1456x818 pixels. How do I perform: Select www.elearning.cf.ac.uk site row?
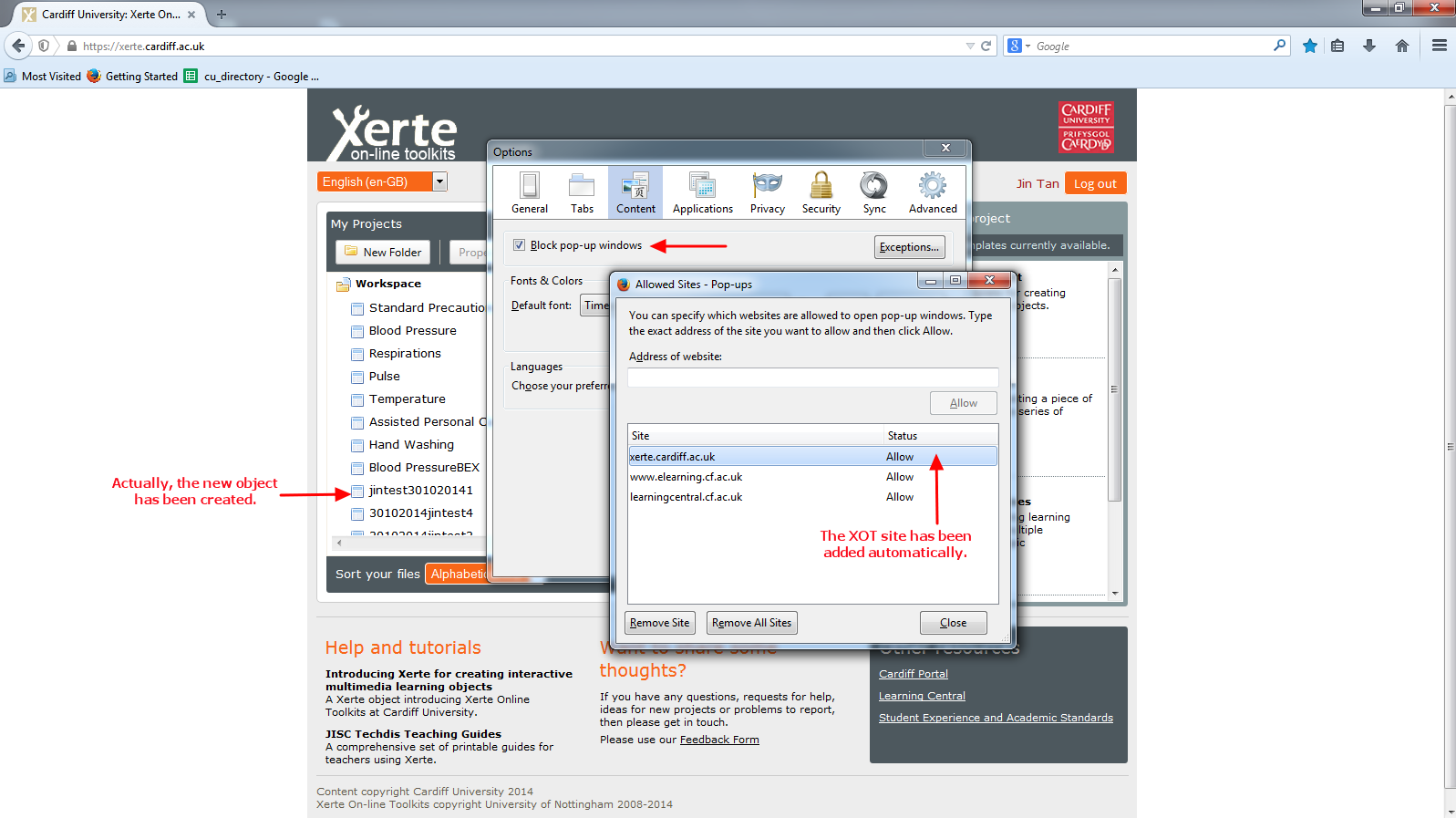(812, 477)
